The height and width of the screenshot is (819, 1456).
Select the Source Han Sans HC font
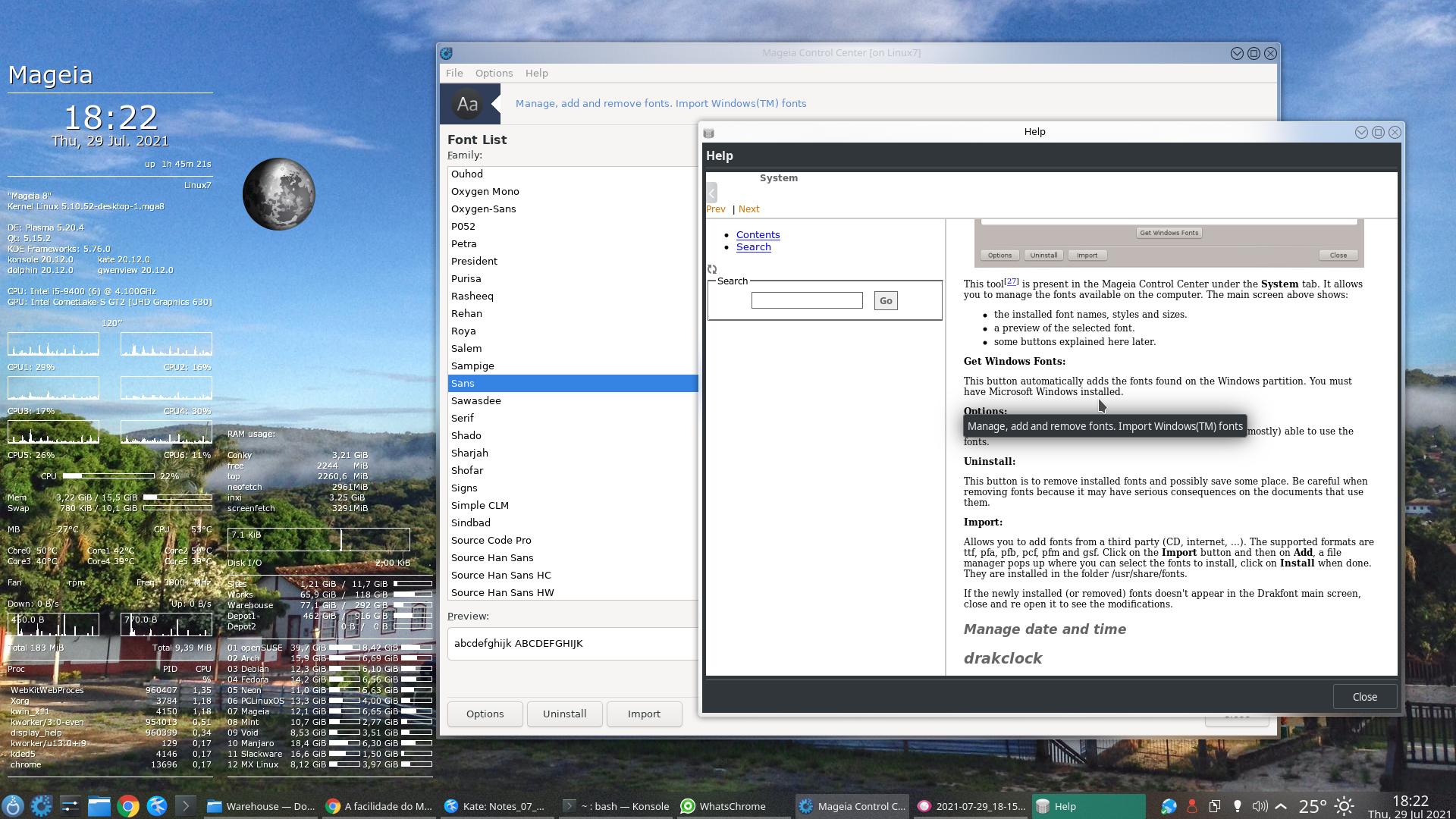[573, 575]
